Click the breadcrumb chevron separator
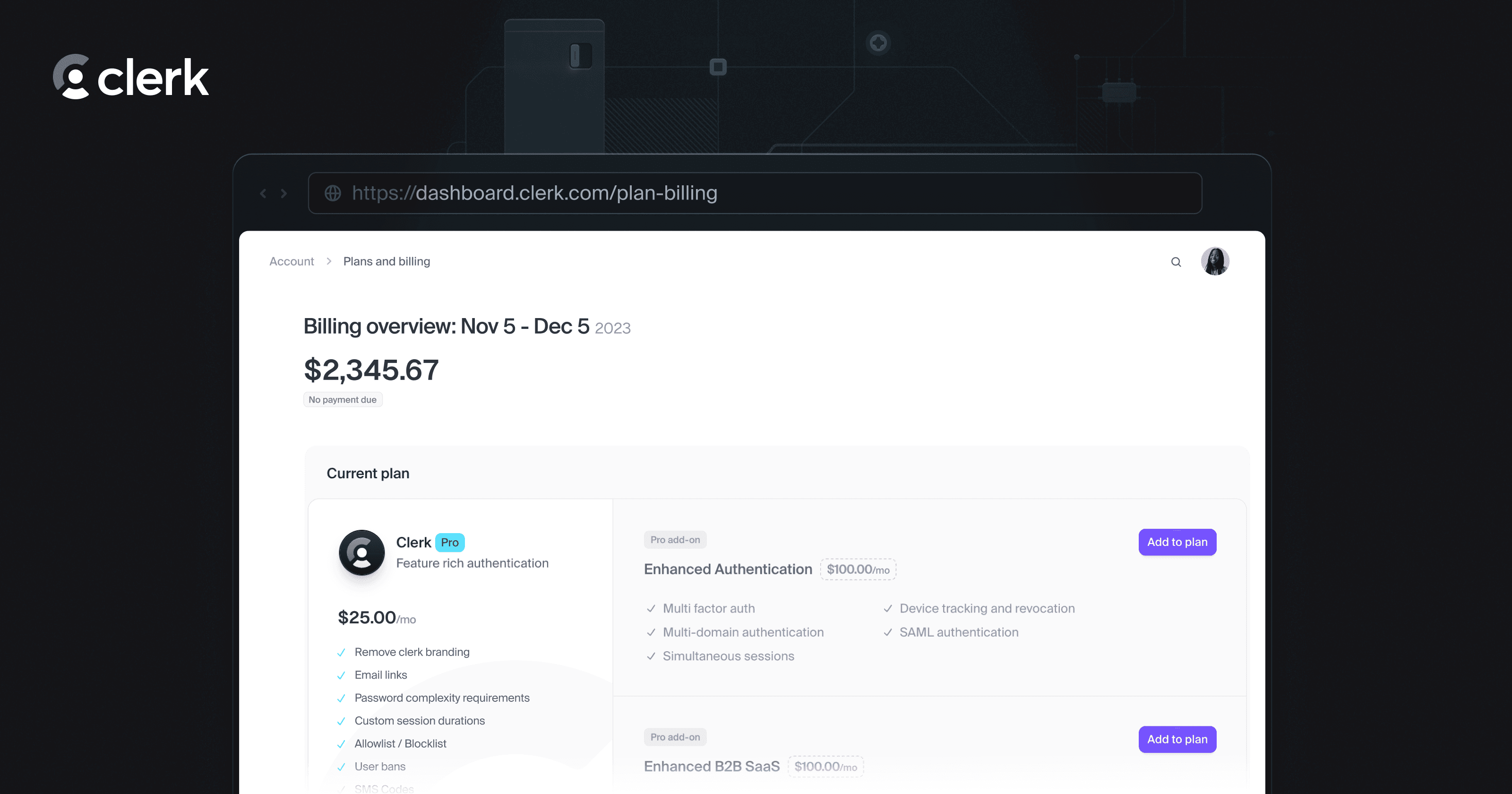 pos(329,261)
